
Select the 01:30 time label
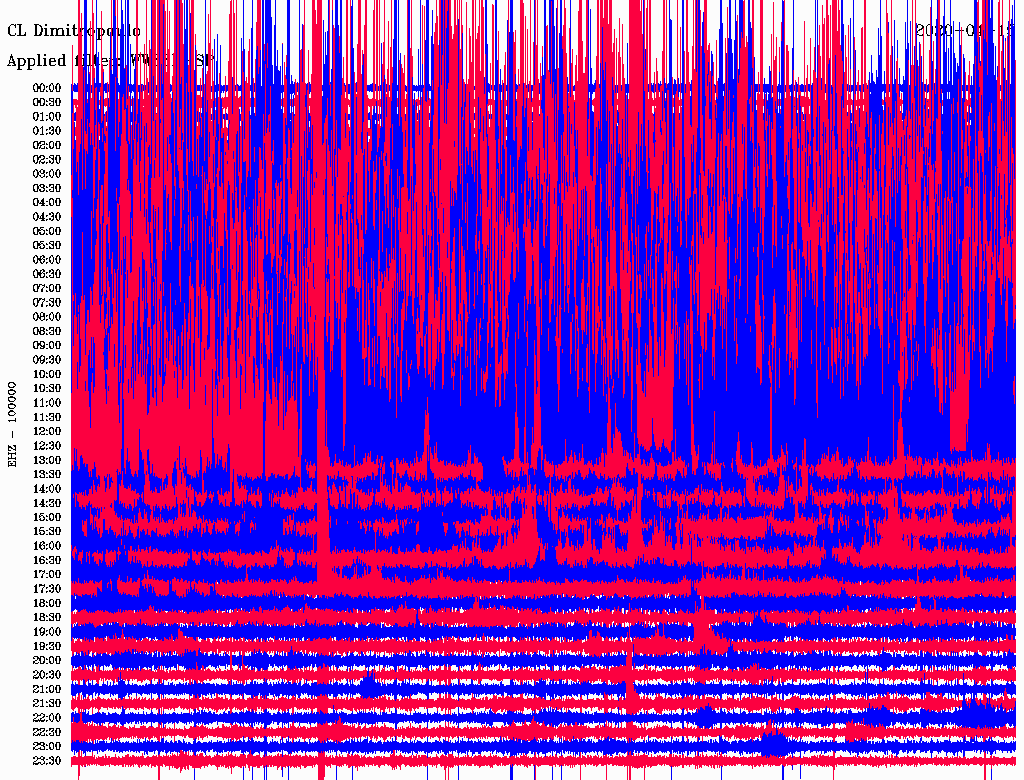click(x=47, y=131)
